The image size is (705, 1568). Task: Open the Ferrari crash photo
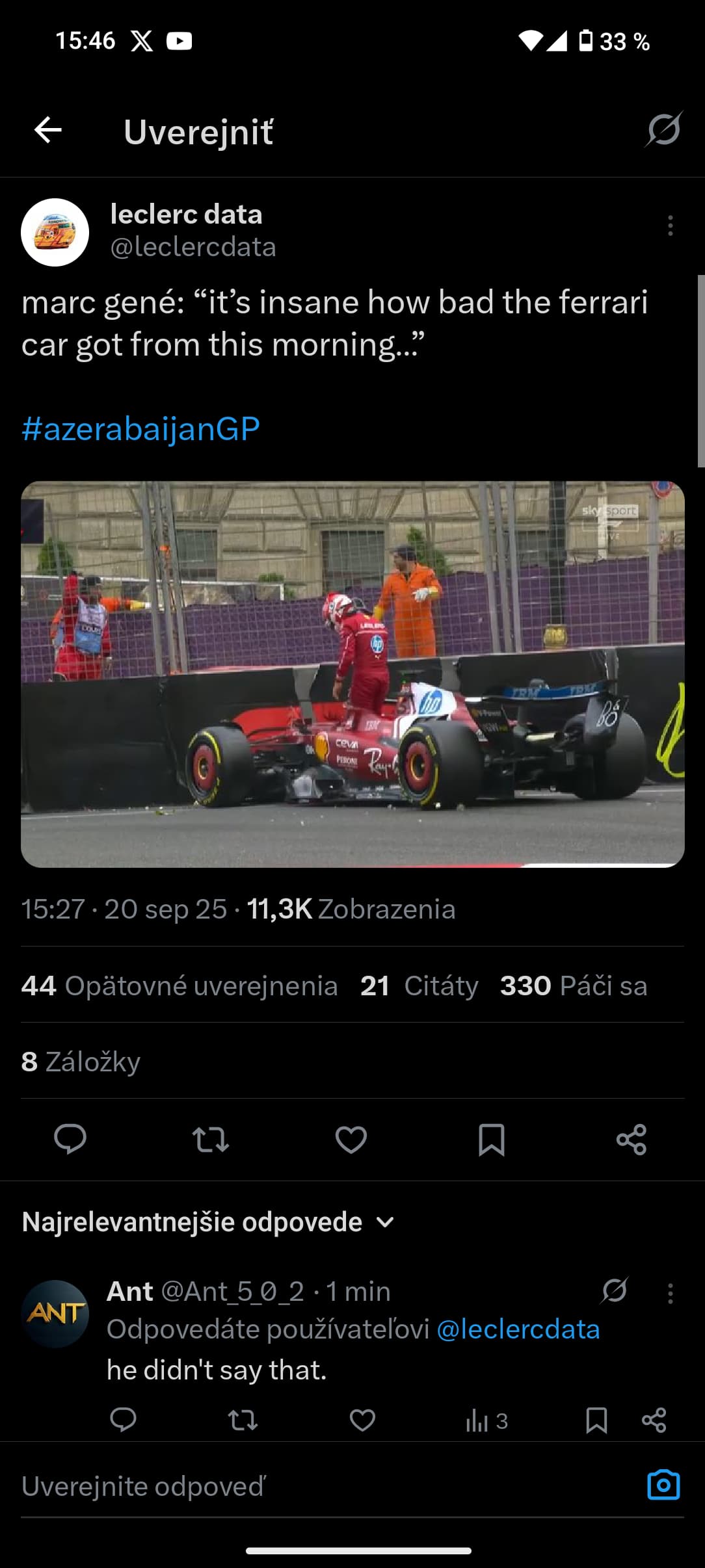pos(352,674)
